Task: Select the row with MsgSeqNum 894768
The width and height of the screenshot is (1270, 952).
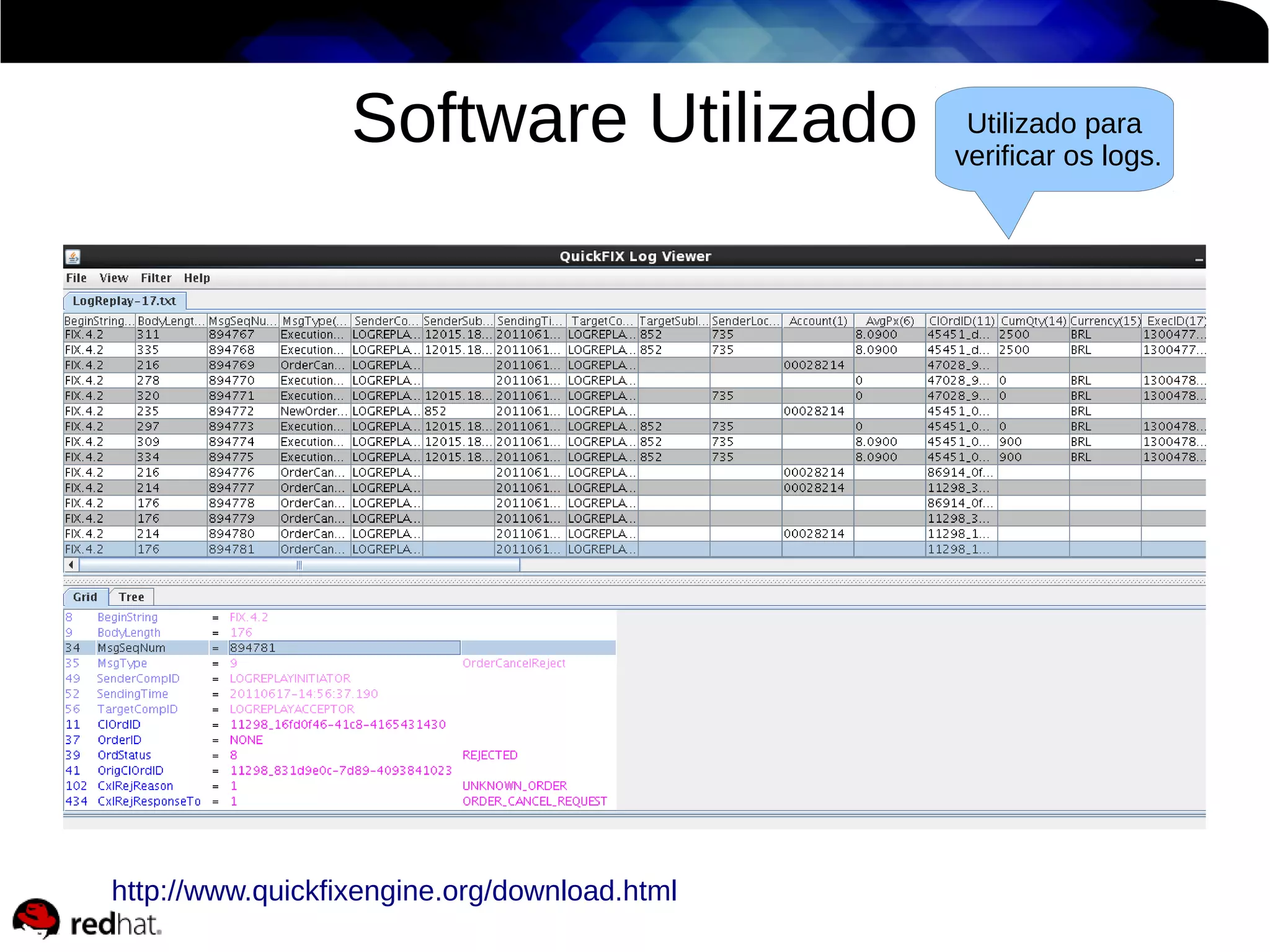Action: (x=634, y=350)
